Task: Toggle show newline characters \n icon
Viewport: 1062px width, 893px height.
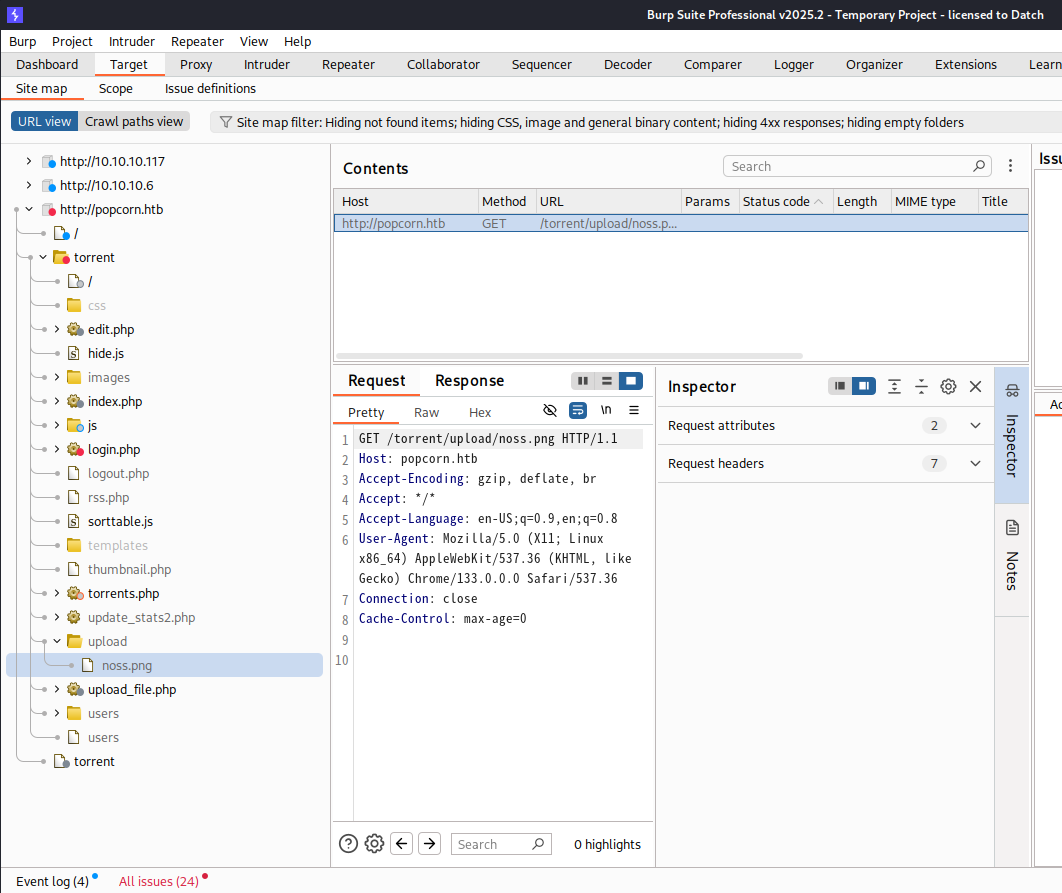Action: (606, 410)
